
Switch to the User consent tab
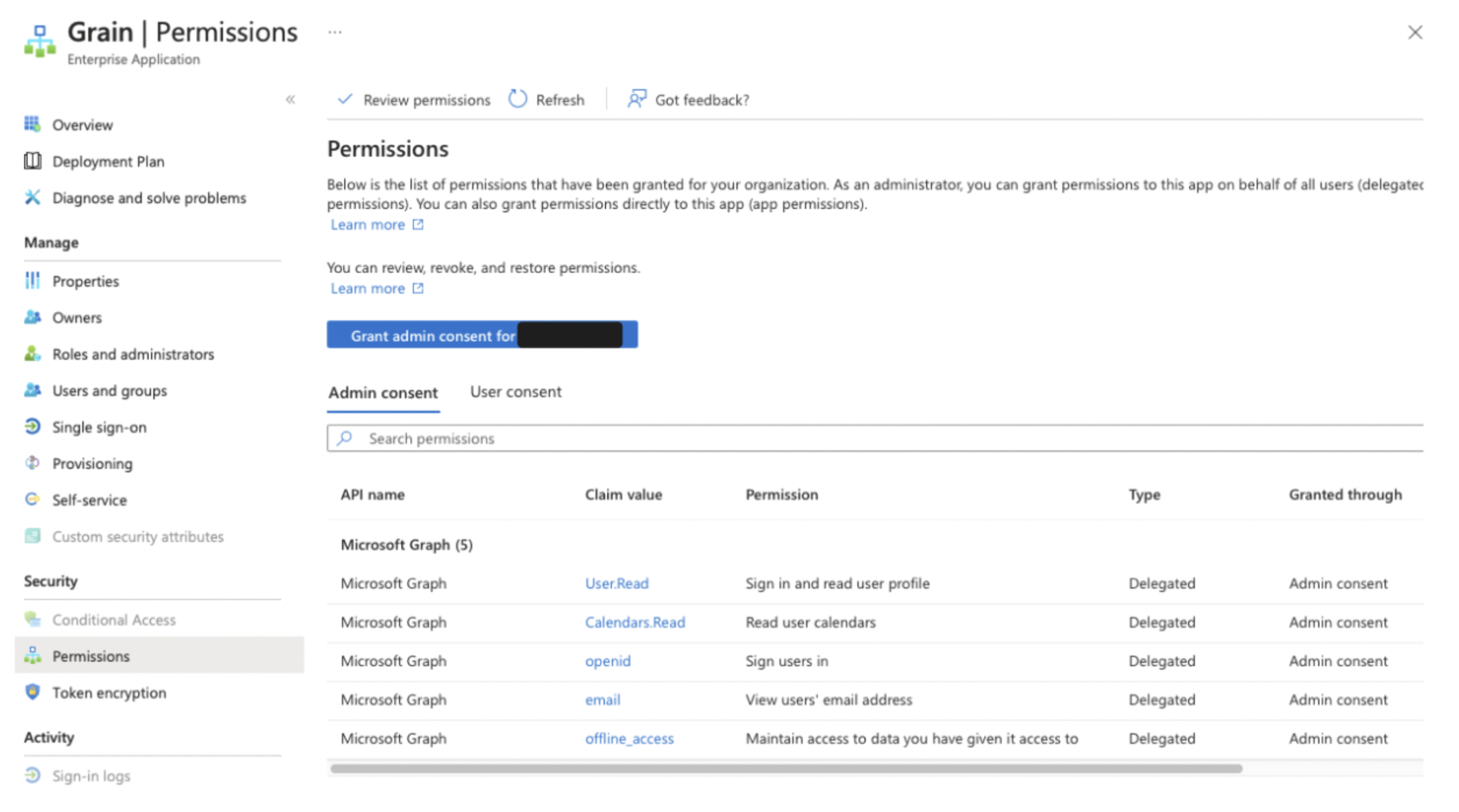click(x=516, y=392)
